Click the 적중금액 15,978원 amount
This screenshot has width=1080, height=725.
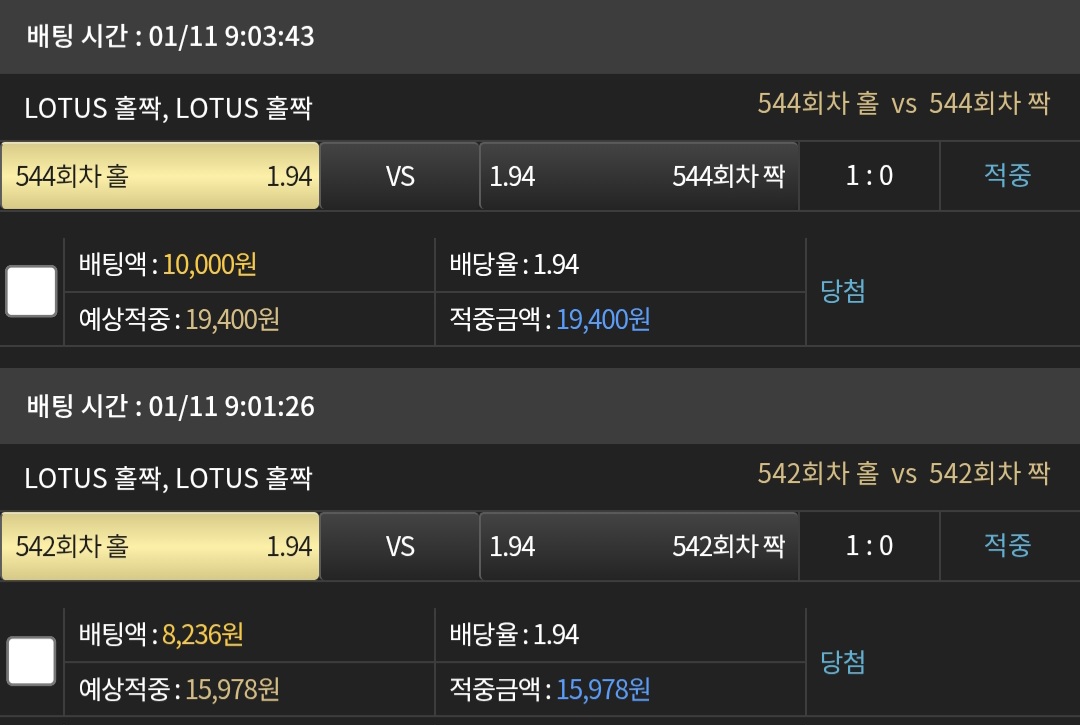click(603, 690)
